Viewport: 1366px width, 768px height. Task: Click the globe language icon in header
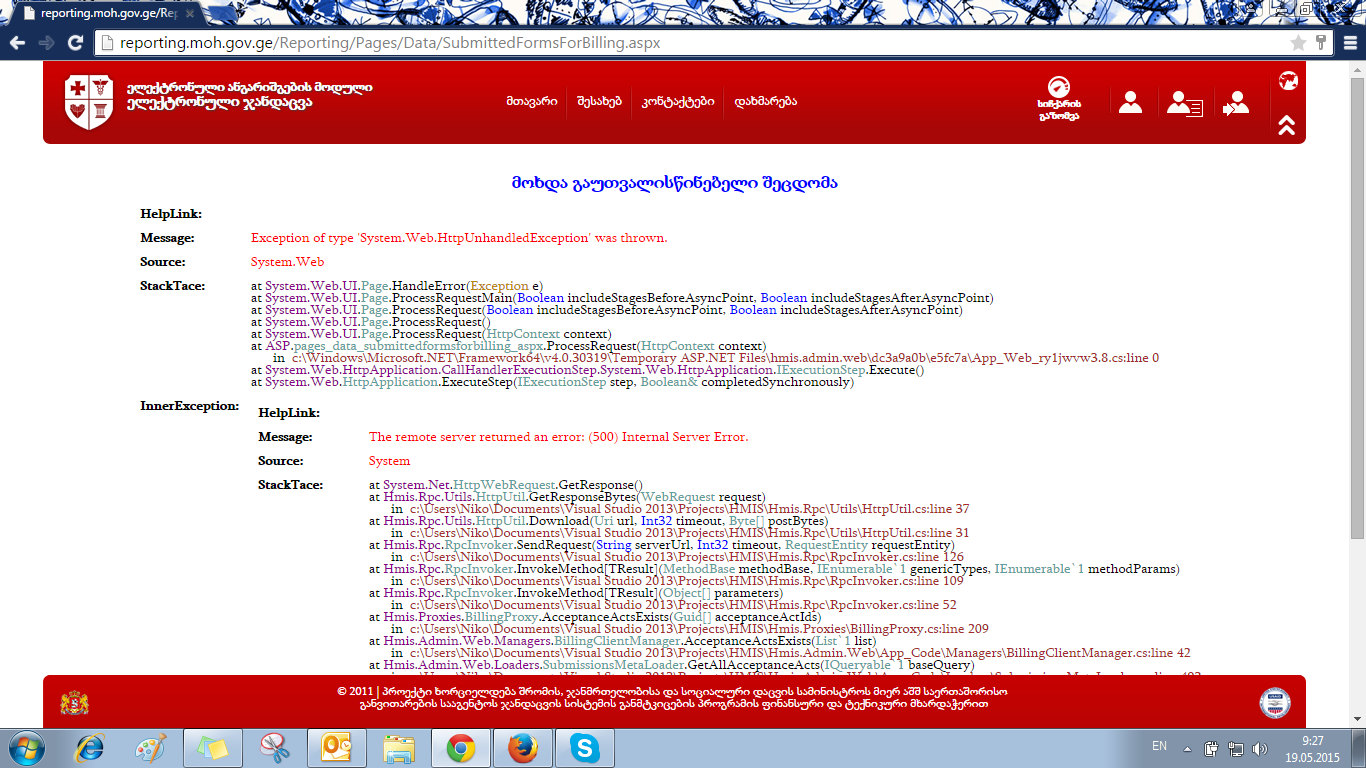click(x=1288, y=81)
